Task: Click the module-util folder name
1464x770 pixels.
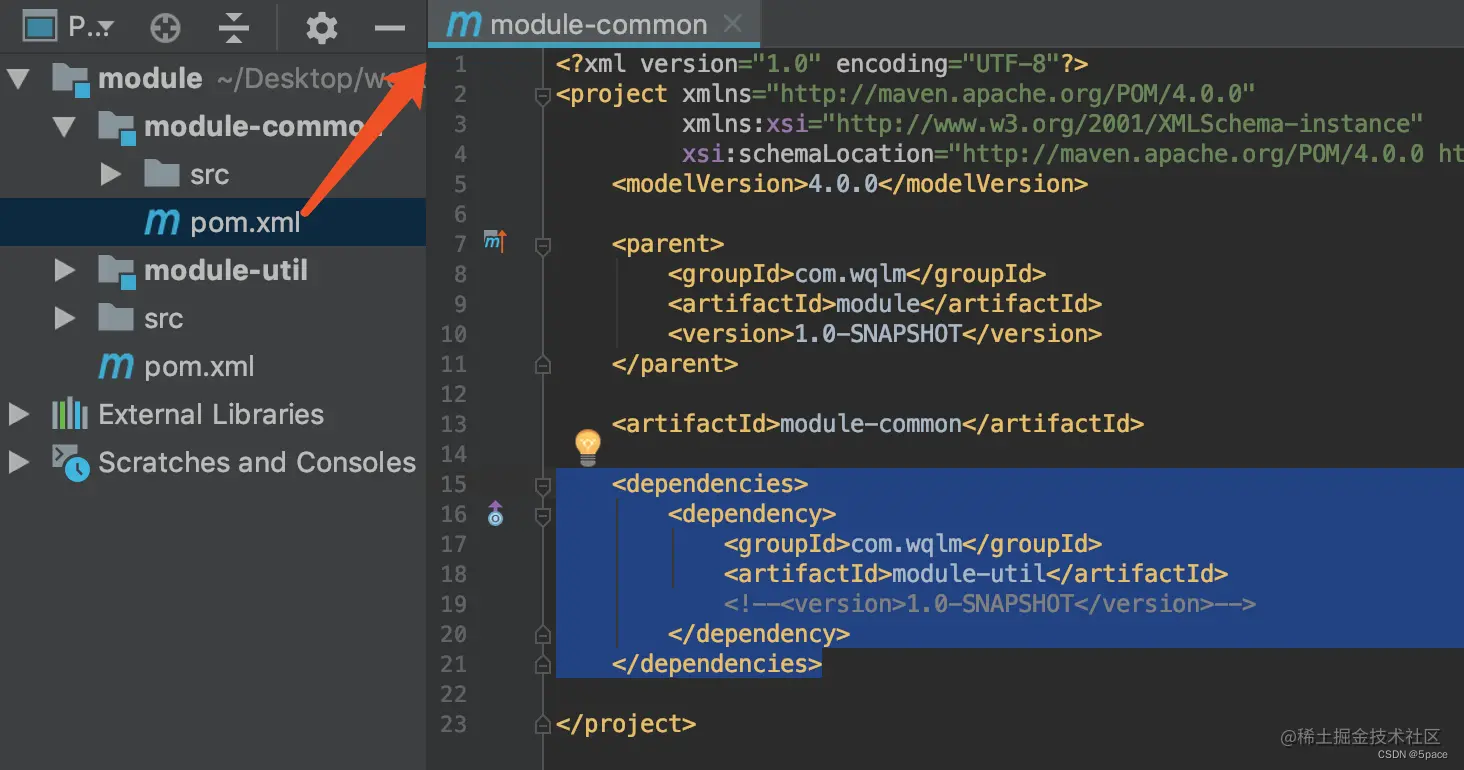Action: tap(226, 270)
